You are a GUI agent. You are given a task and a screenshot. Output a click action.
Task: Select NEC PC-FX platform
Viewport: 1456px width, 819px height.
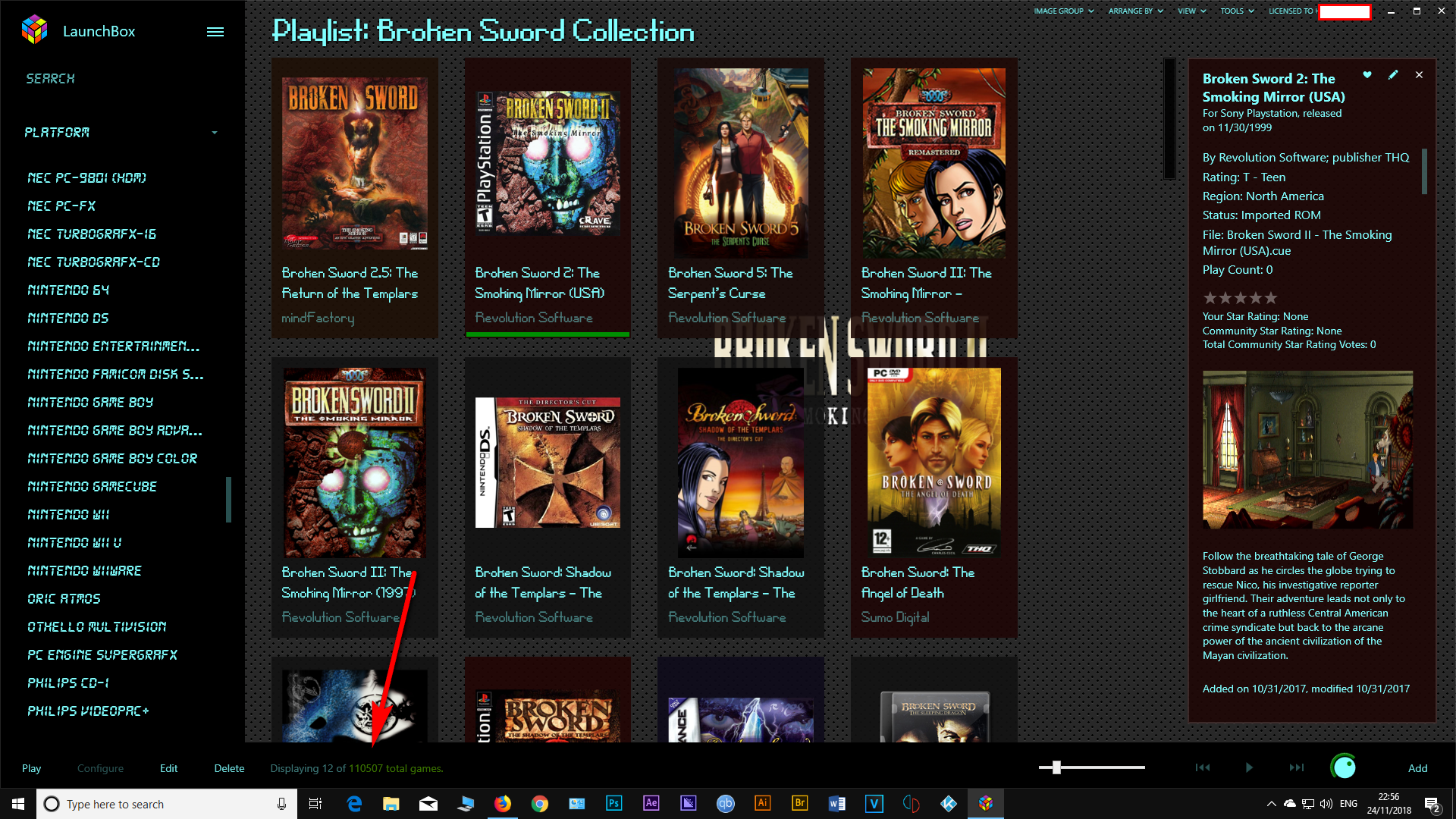[61, 206]
